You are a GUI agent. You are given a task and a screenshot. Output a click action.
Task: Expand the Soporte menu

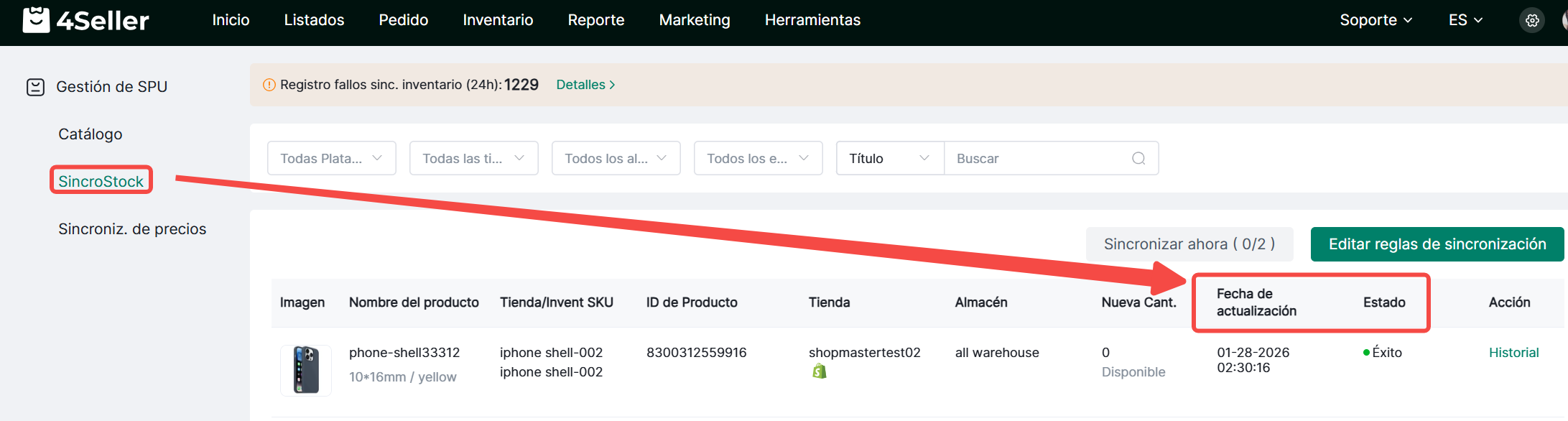[1376, 20]
